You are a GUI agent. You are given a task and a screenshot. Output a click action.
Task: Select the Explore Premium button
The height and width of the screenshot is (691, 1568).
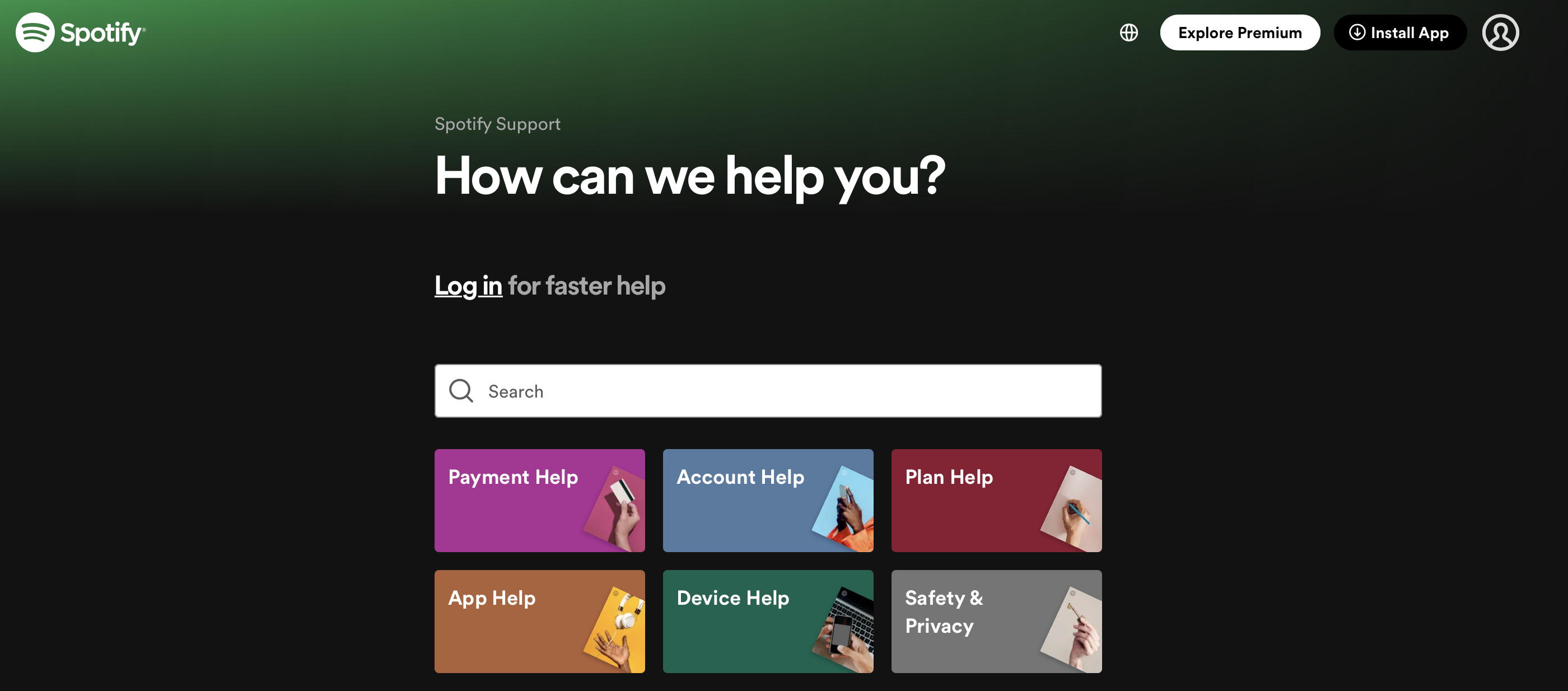click(x=1239, y=32)
